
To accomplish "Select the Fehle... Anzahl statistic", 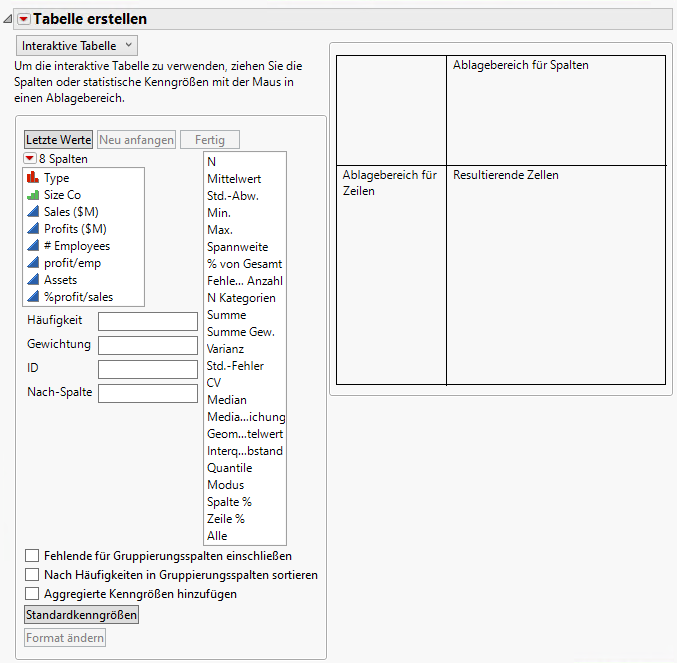I will 245,281.
